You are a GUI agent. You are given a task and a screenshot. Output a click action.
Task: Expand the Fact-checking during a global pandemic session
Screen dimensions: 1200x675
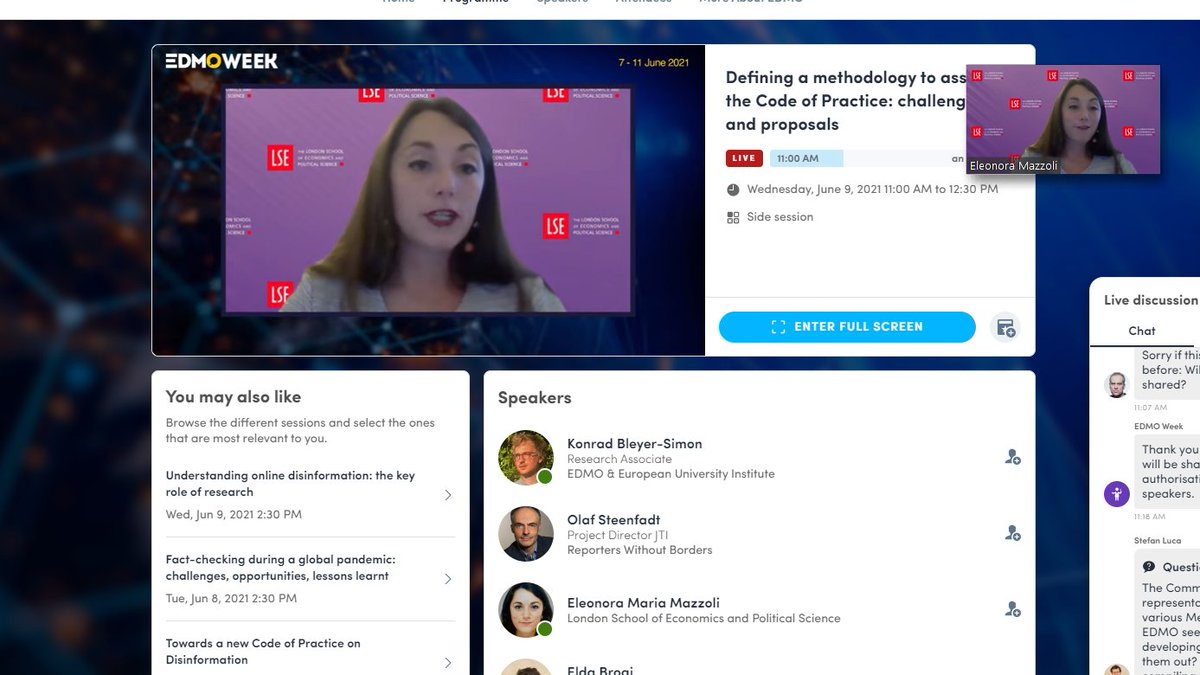click(448, 568)
